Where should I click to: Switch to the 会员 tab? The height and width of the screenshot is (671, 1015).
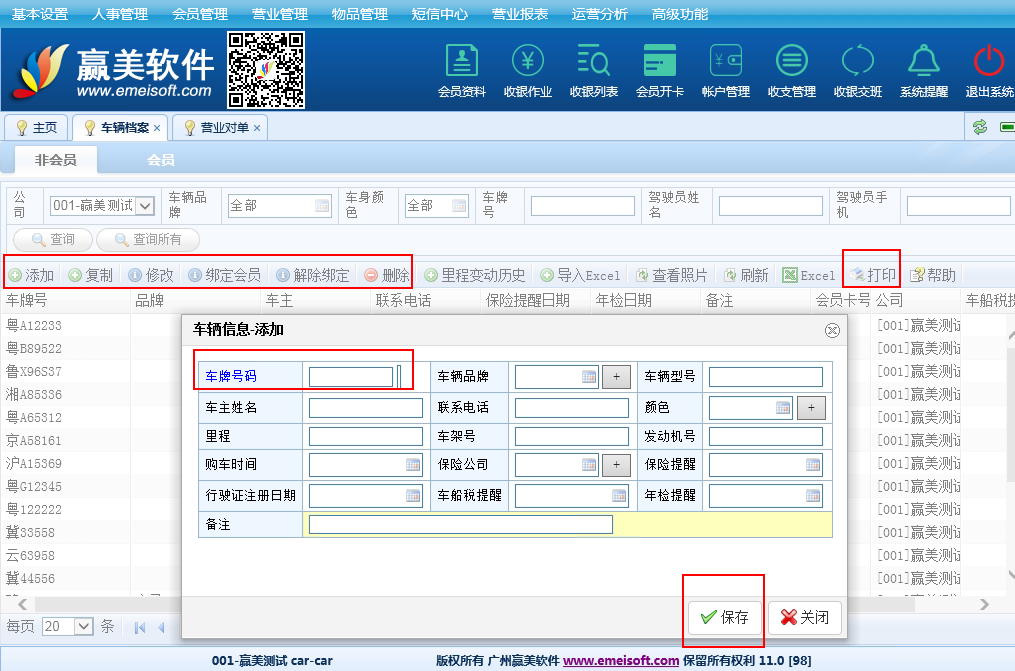(x=160, y=160)
